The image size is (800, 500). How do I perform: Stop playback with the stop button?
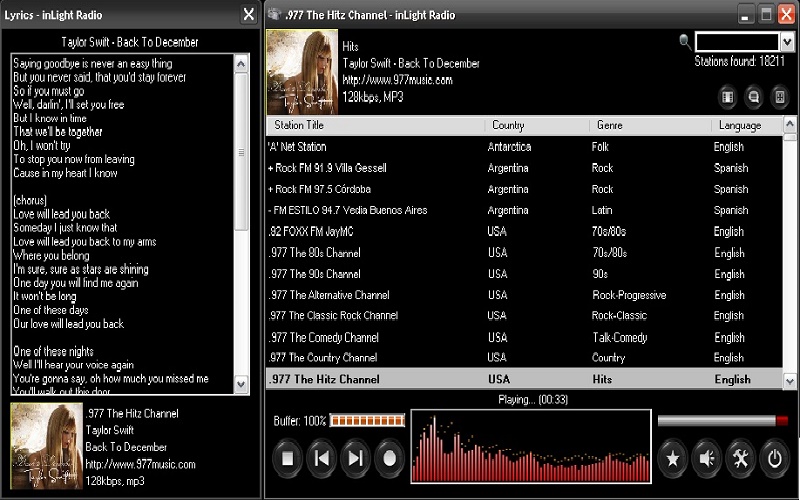[287, 459]
